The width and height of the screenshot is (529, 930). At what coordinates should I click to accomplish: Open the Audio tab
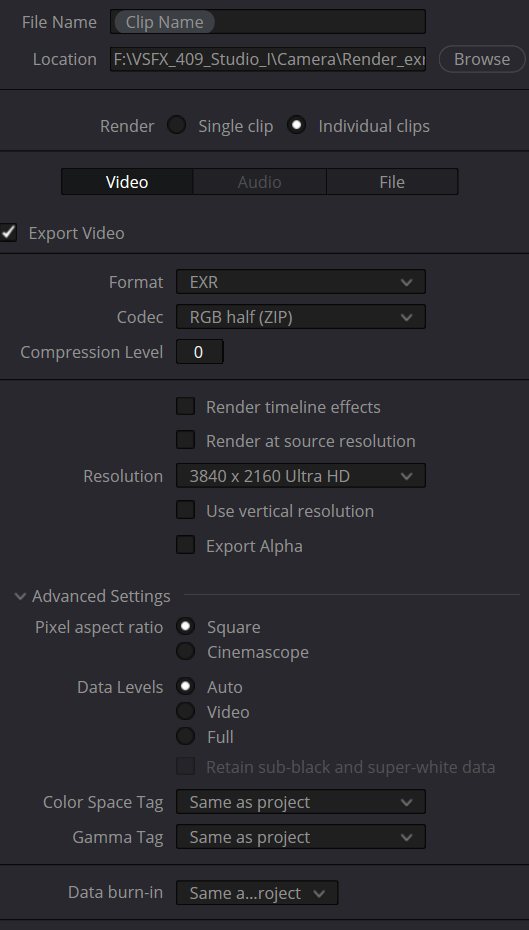259,181
